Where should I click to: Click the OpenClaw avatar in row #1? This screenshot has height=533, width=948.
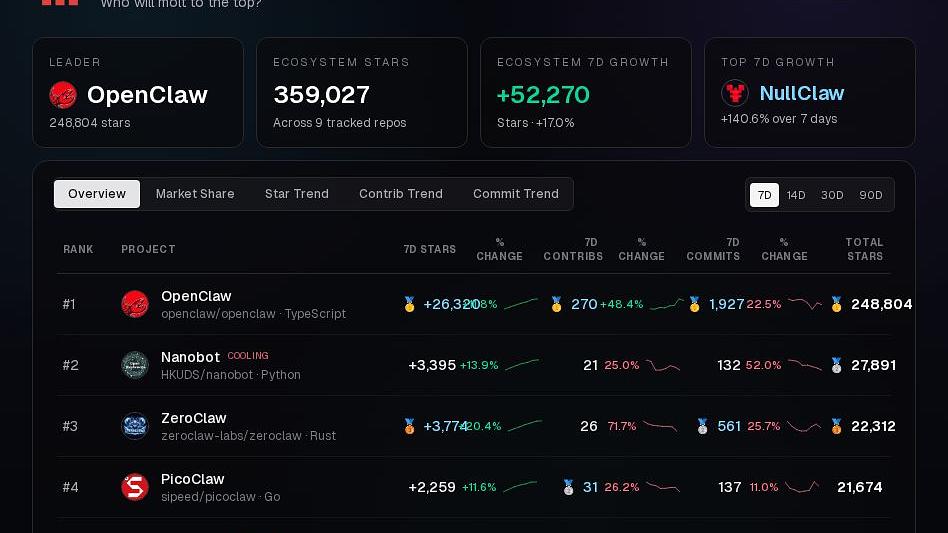pyautogui.click(x=135, y=304)
